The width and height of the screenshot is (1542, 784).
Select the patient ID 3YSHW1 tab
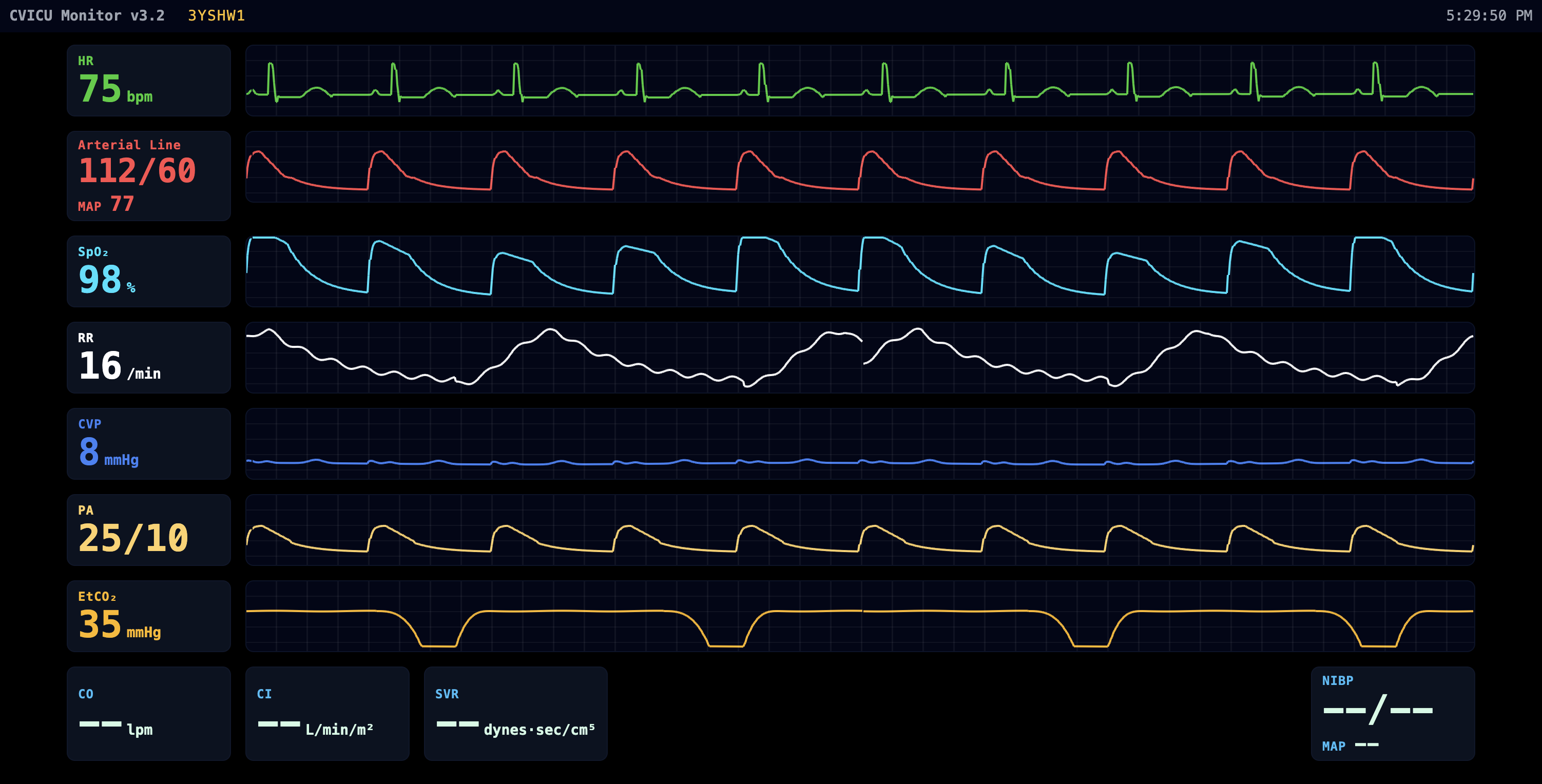click(216, 15)
